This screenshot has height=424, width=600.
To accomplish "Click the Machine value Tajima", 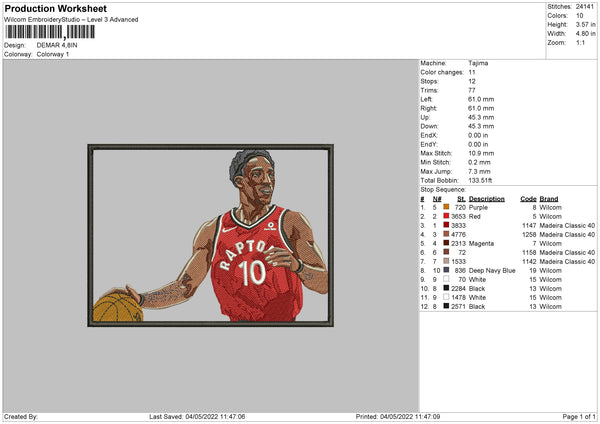I will pos(479,63).
